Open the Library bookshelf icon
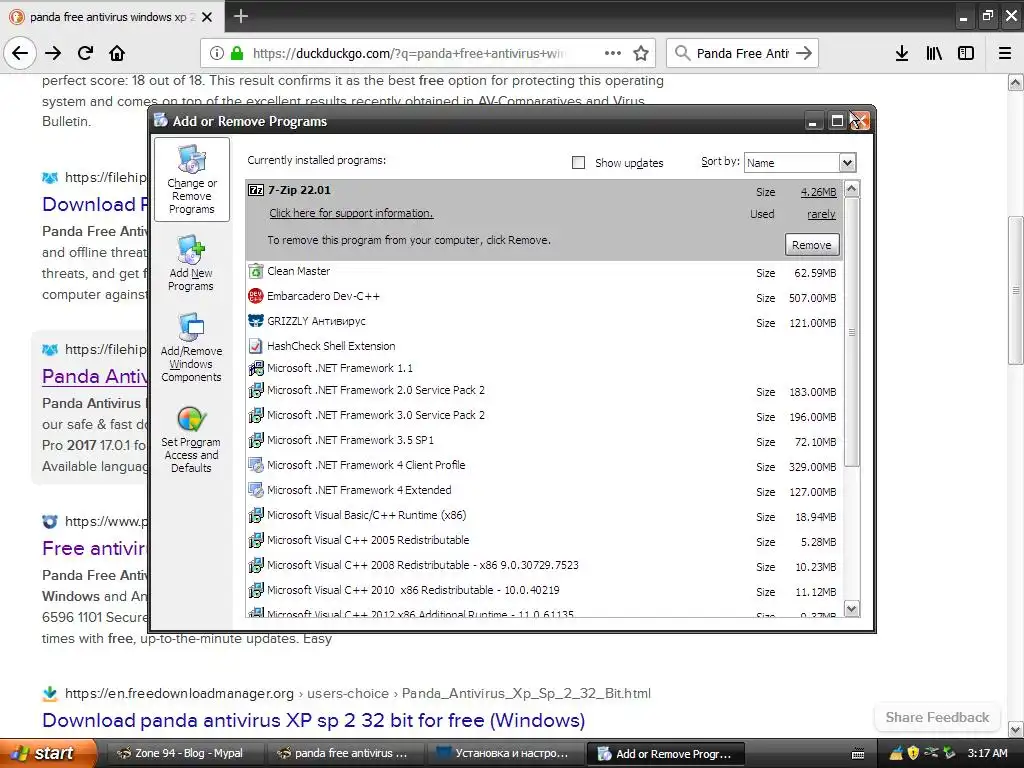This screenshot has height=768, width=1024. pos(934,53)
